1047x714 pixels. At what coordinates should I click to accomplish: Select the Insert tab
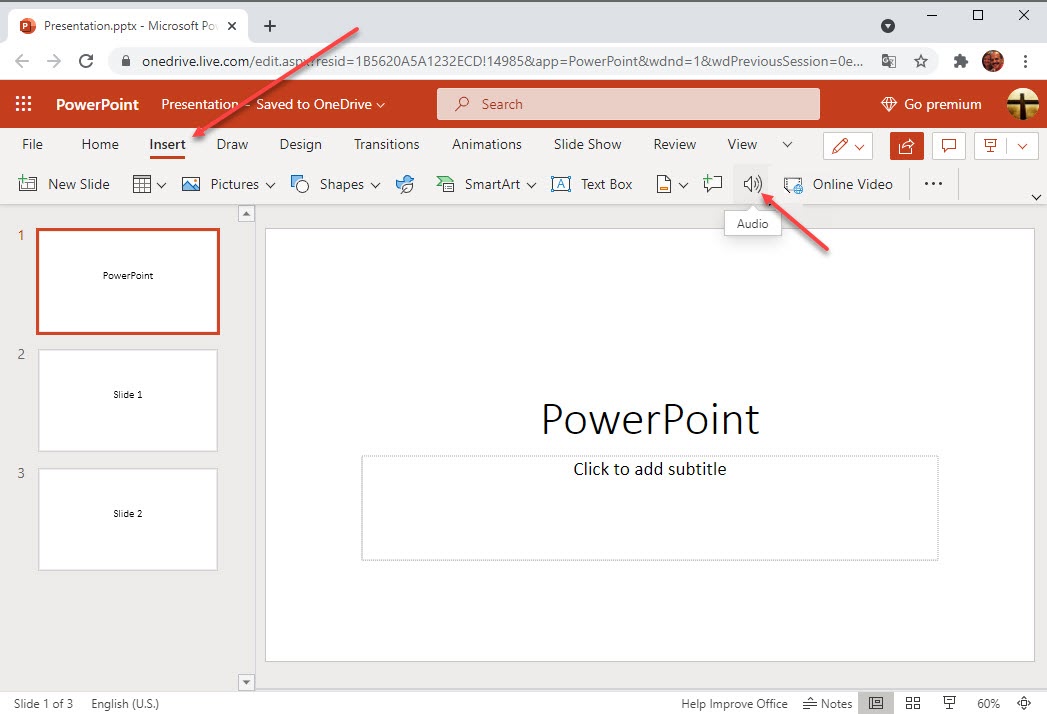167,144
